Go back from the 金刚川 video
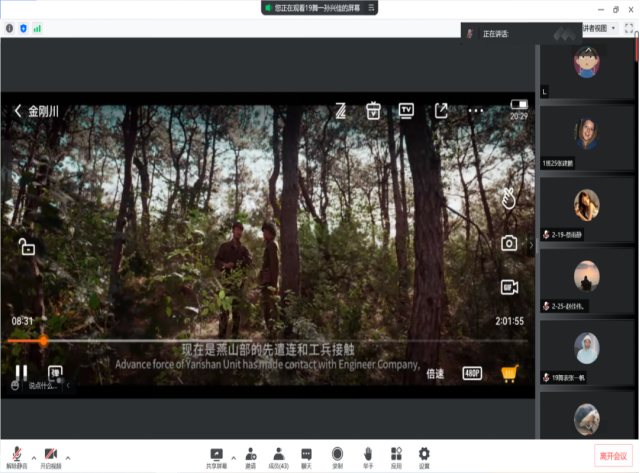Viewport: 640px width, 473px height. click(18, 111)
